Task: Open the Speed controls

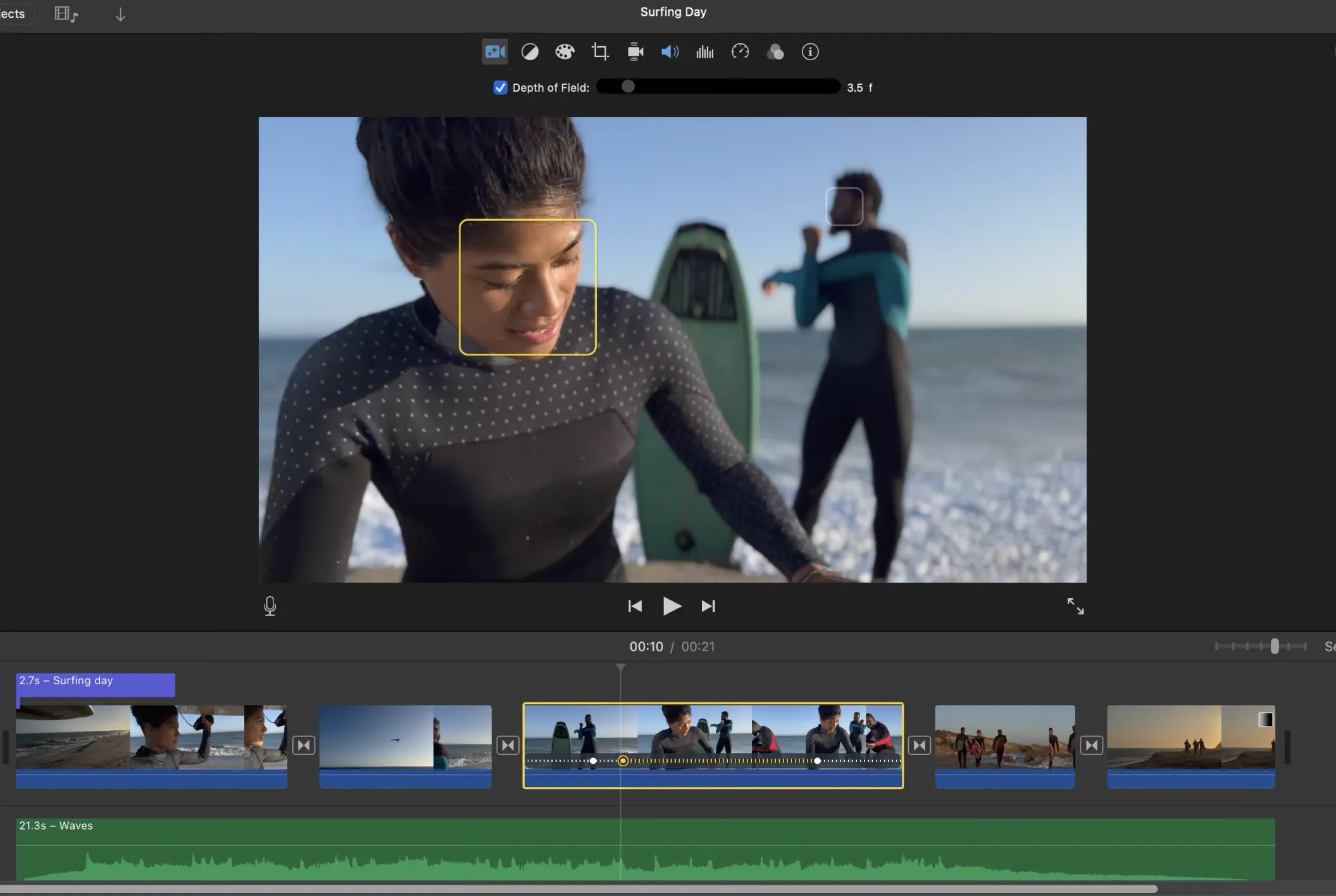Action: coord(739,51)
